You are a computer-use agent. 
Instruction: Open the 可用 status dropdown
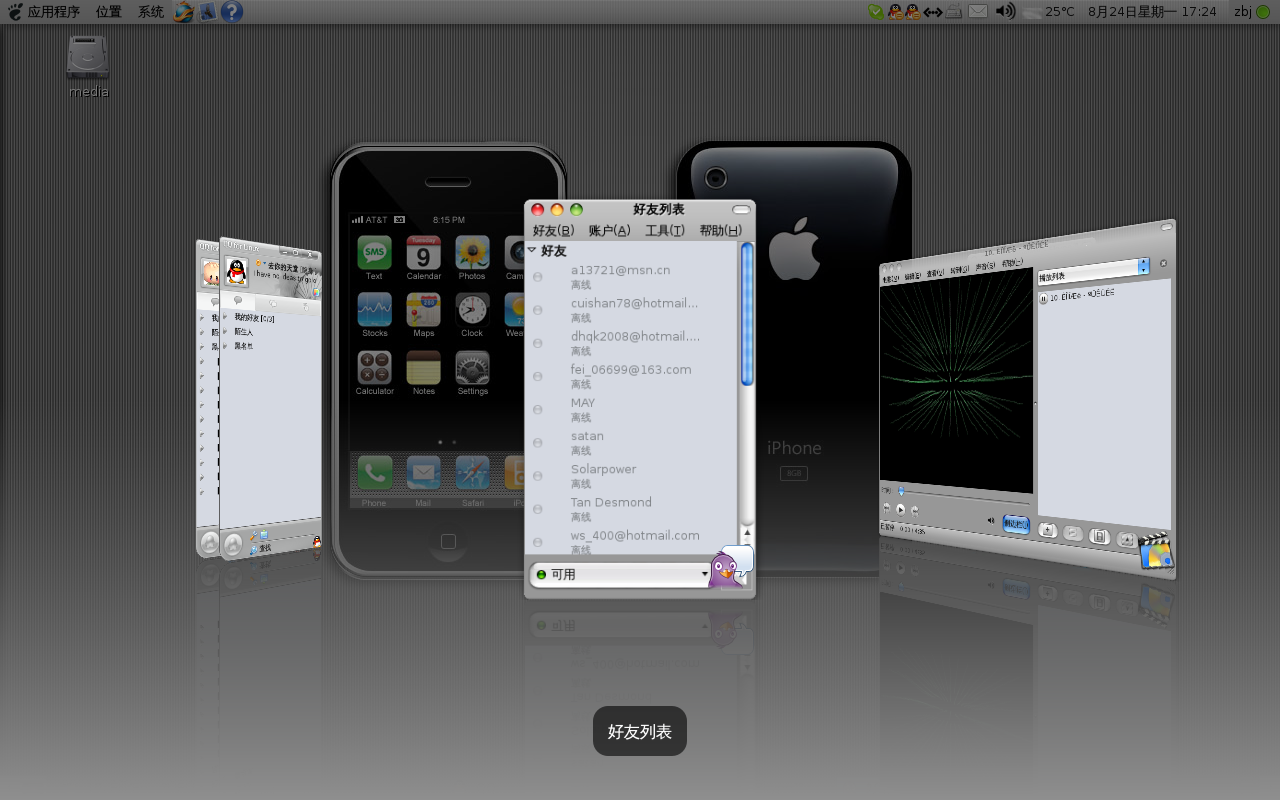click(620, 575)
